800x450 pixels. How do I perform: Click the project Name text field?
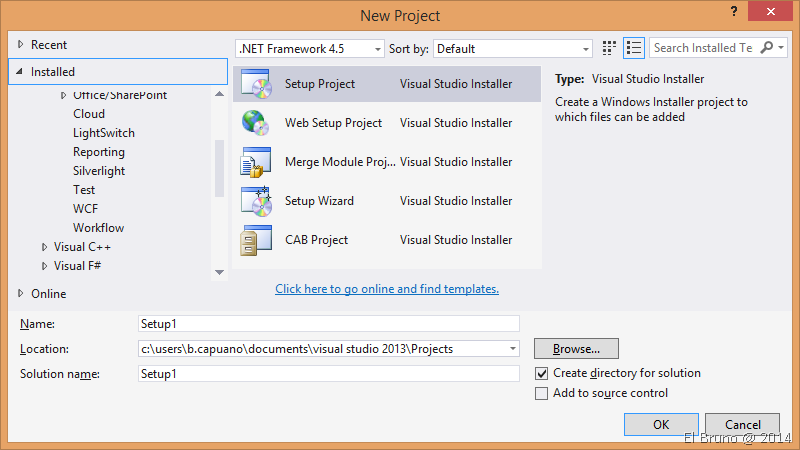coord(329,323)
